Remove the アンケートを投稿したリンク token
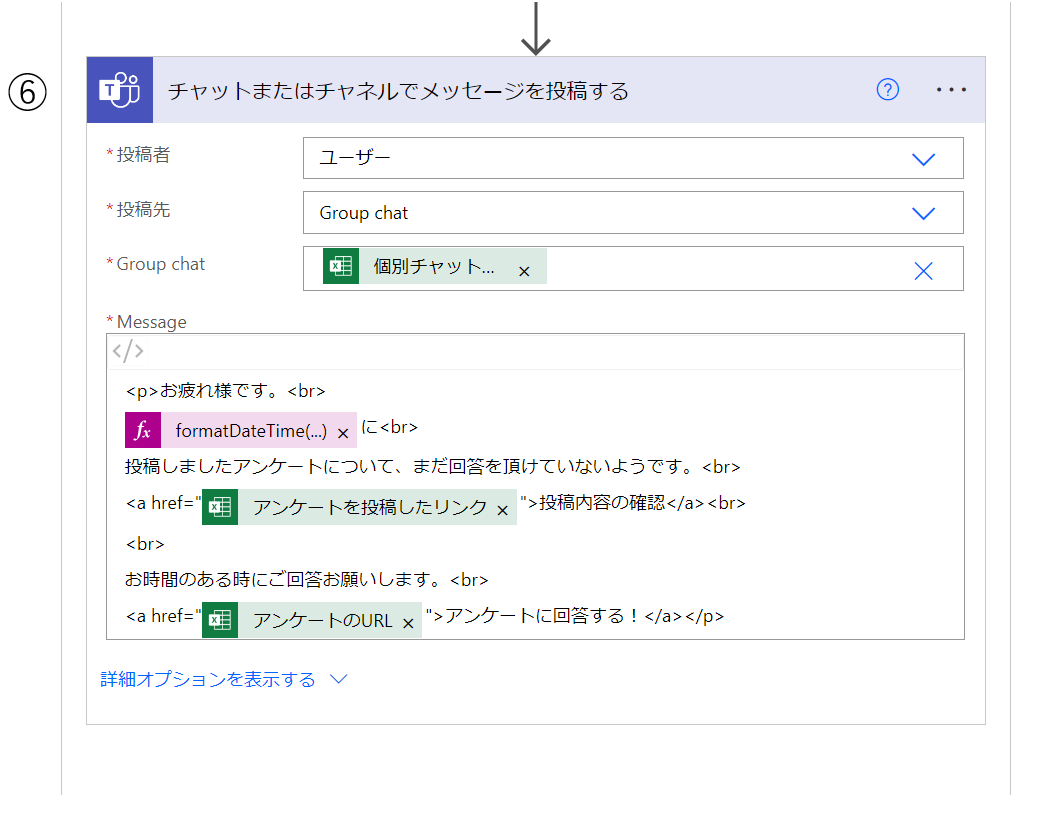The image size is (1051, 822). (503, 511)
